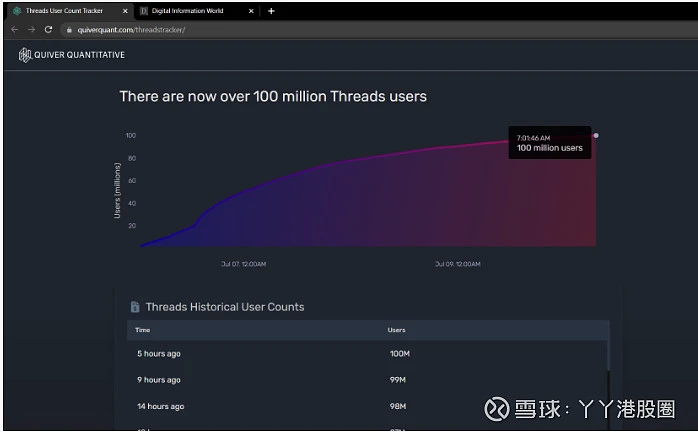This screenshot has height=432, width=698.
Task: Click the 'Jul 09, 12:00AM' axis label
Action: pos(458,264)
